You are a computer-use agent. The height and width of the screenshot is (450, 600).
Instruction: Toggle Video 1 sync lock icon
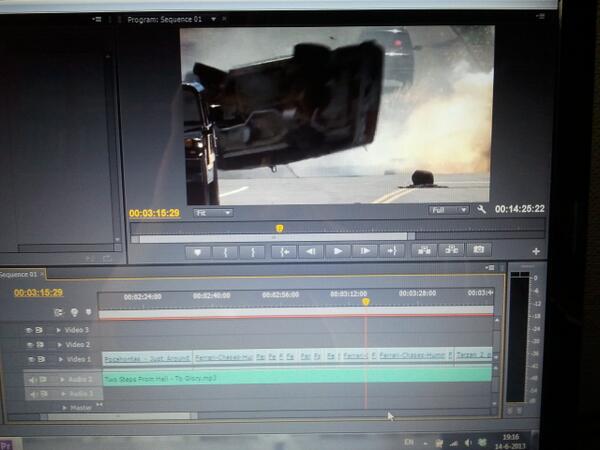pos(41,359)
